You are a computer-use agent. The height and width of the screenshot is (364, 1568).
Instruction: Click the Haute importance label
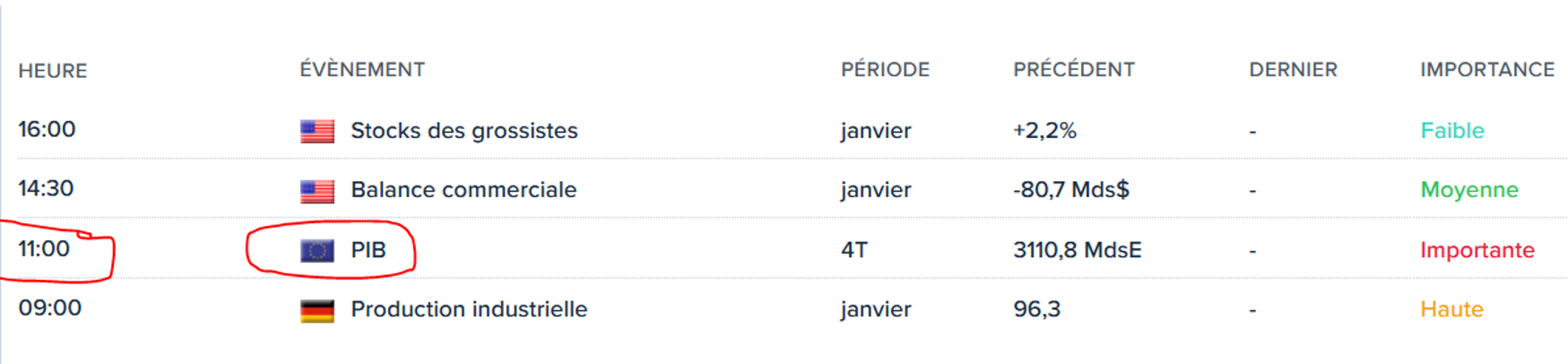(x=1451, y=309)
